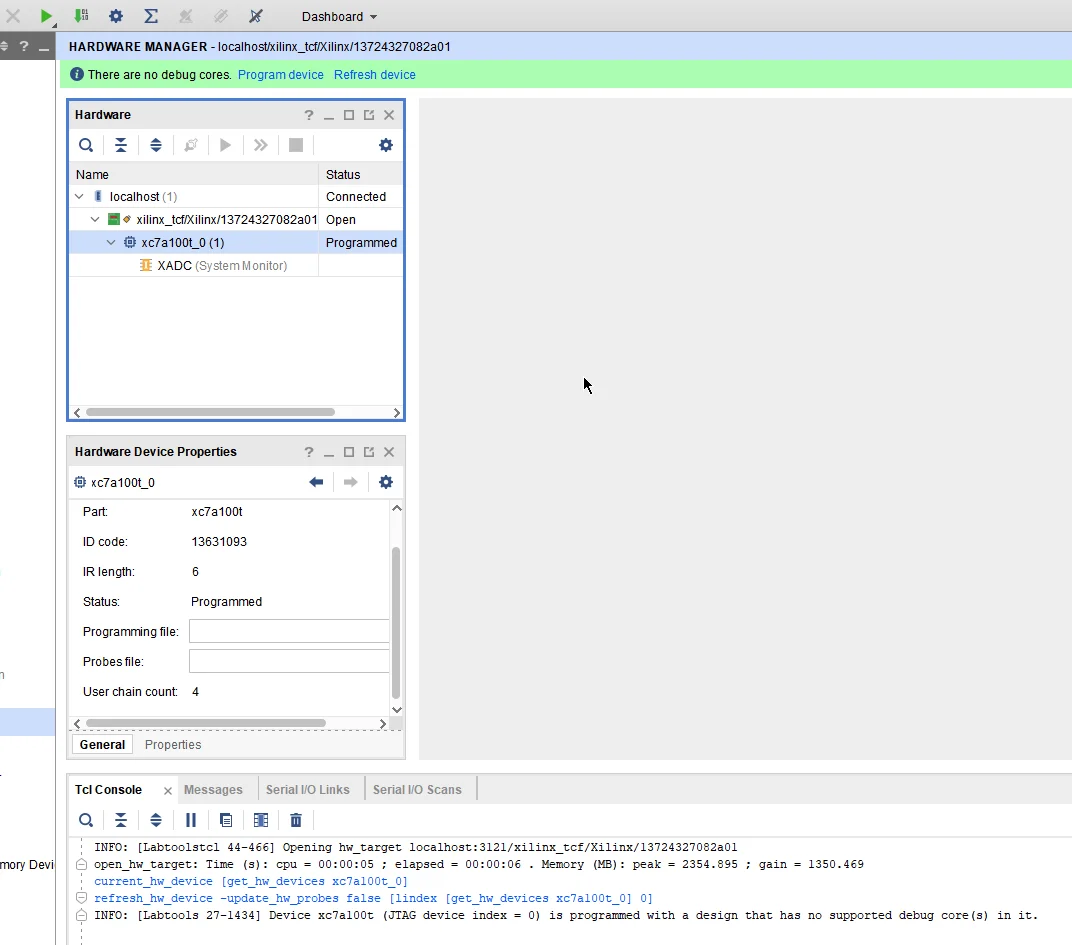The height and width of the screenshot is (945, 1072).
Task: Click the Properties panel horizontal scrollbar
Action: 206,723
